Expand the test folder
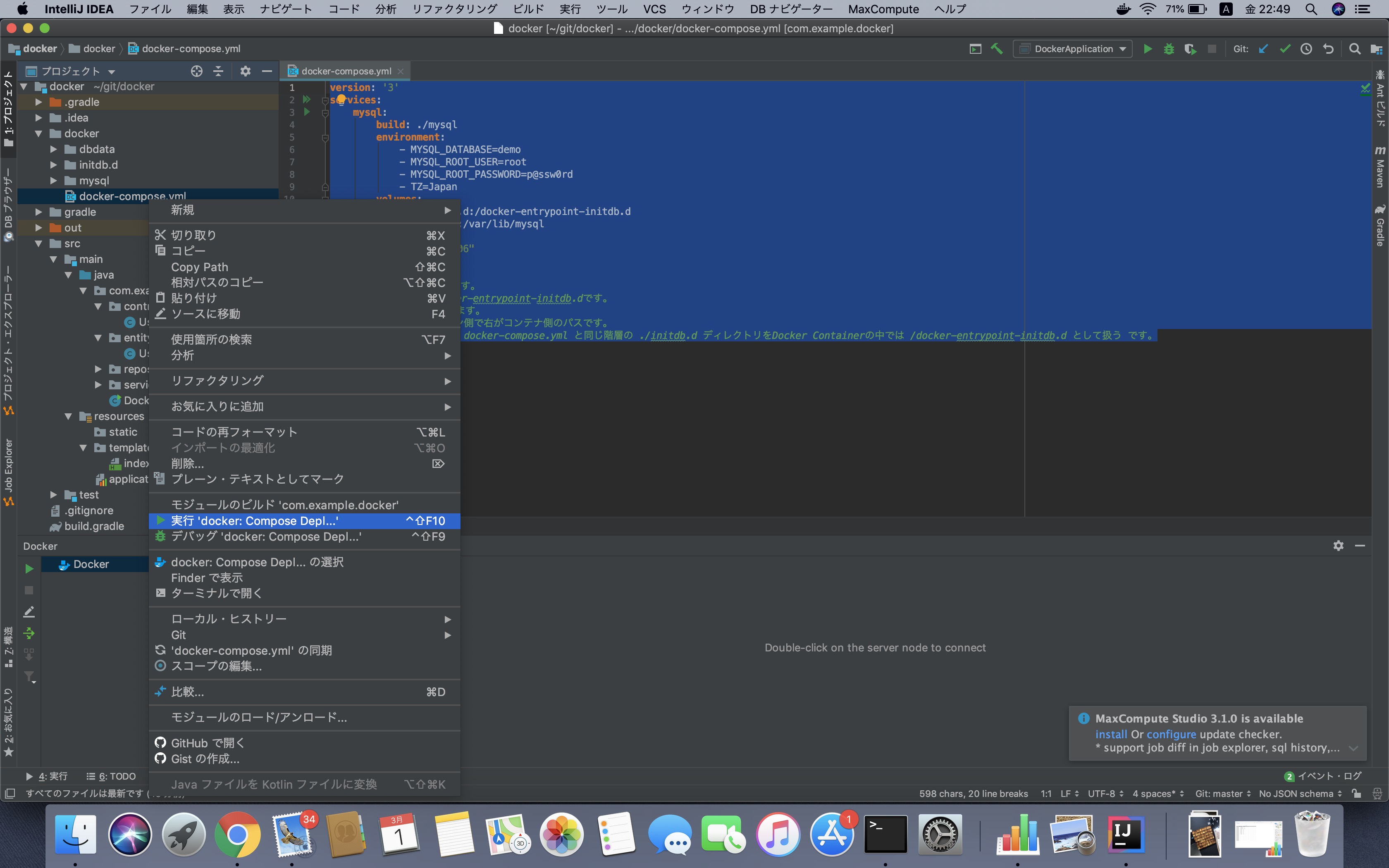This screenshot has width=1389, height=868. [53, 495]
